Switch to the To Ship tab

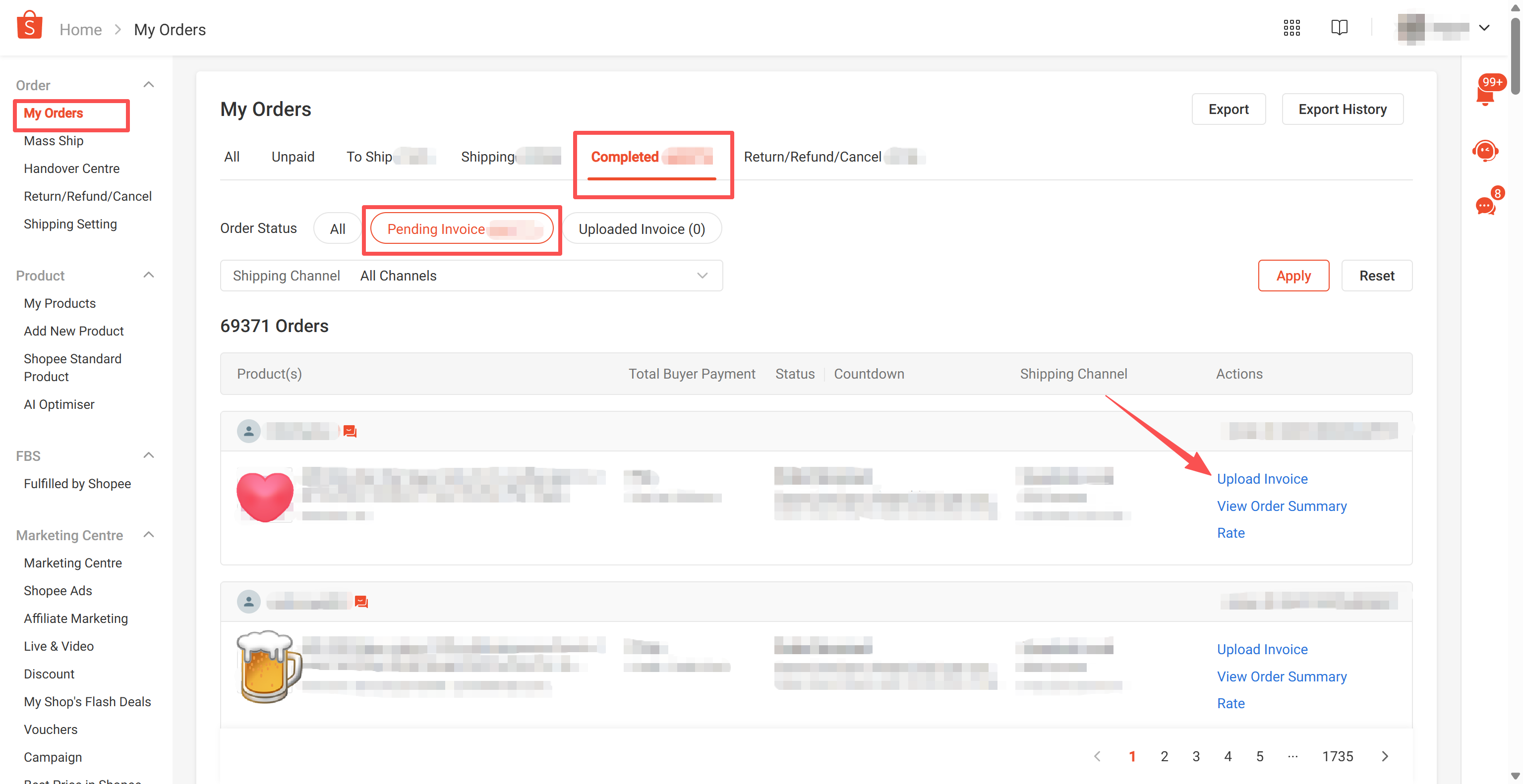click(x=369, y=157)
